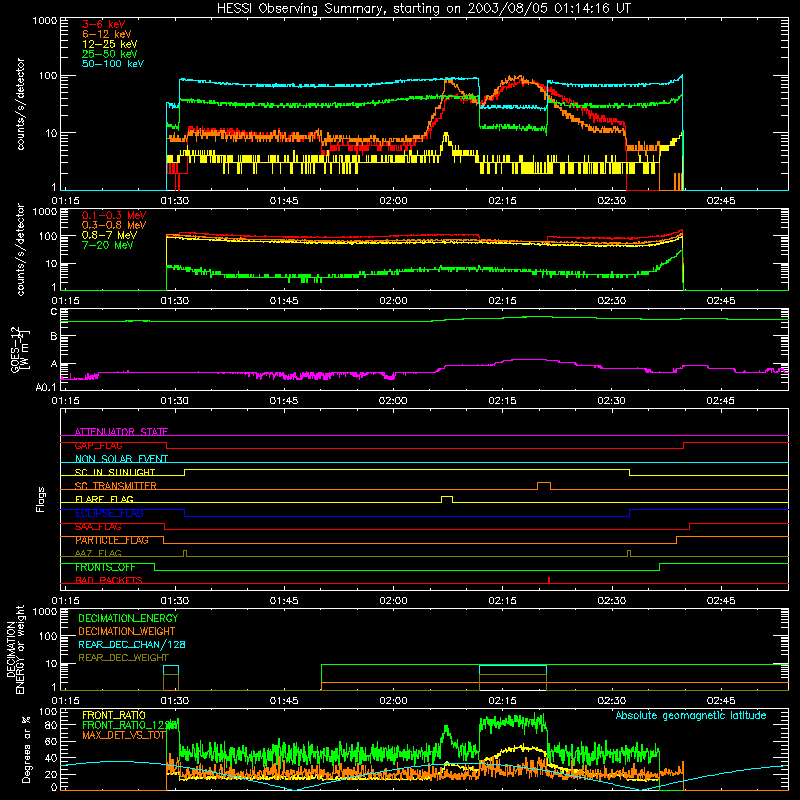Click the PARTICLE_FLAG label

pos(112,540)
